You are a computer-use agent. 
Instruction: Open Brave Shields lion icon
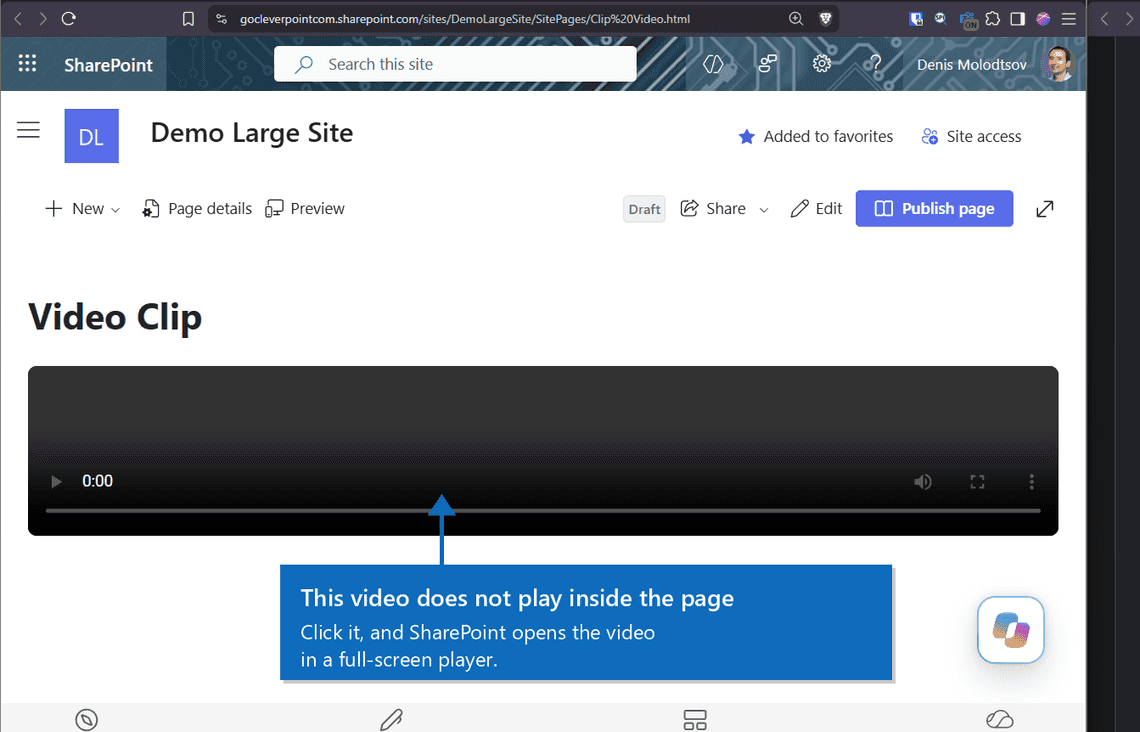(x=825, y=19)
